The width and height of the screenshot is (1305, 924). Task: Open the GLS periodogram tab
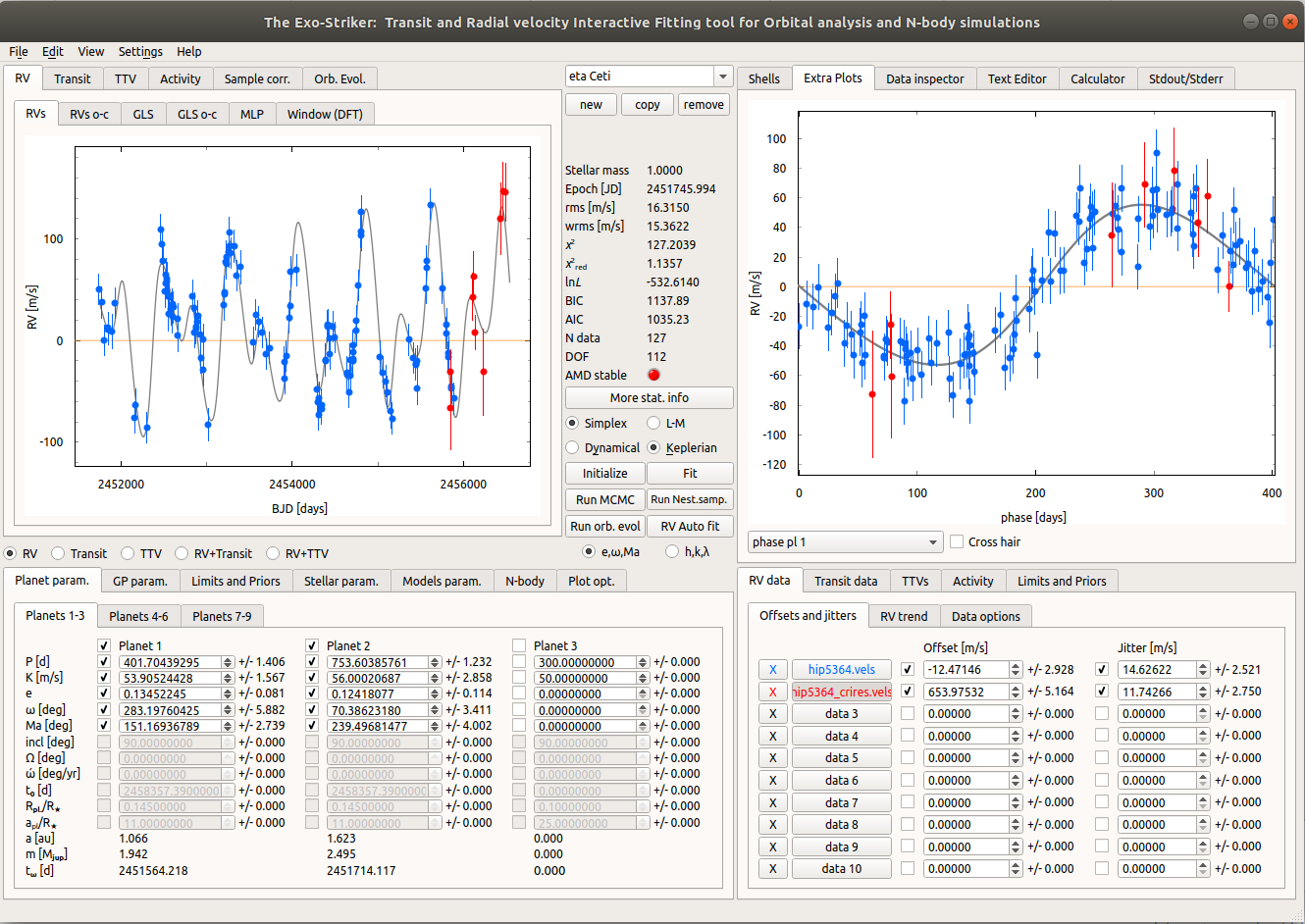(143, 114)
